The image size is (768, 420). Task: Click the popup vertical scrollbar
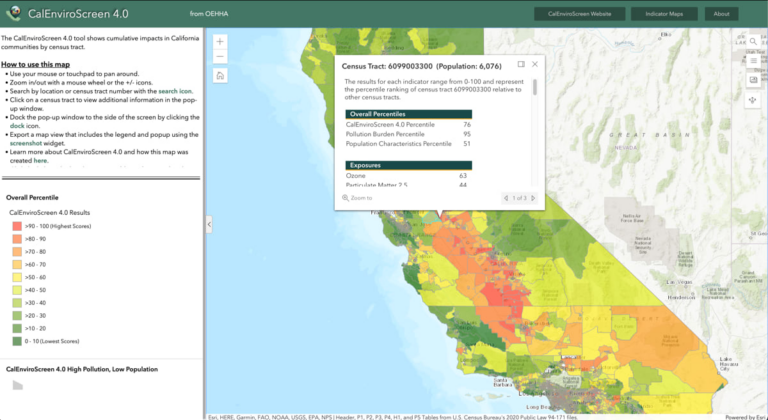click(534, 87)
